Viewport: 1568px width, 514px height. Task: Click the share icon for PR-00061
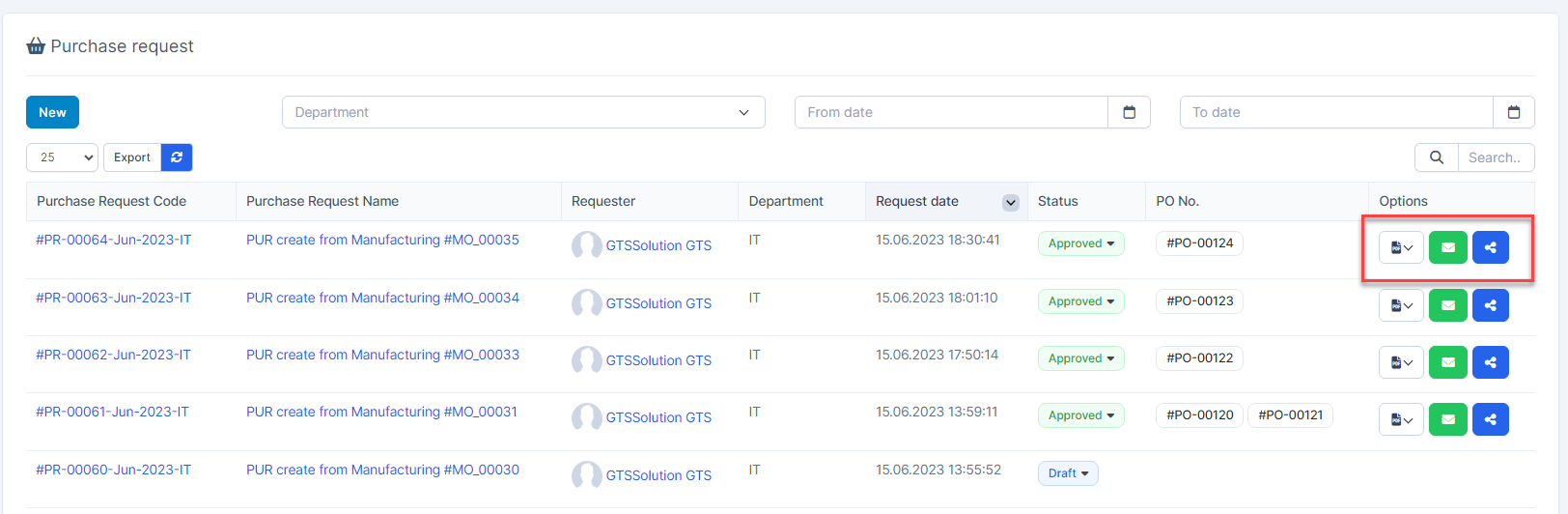coord(1490,419)
